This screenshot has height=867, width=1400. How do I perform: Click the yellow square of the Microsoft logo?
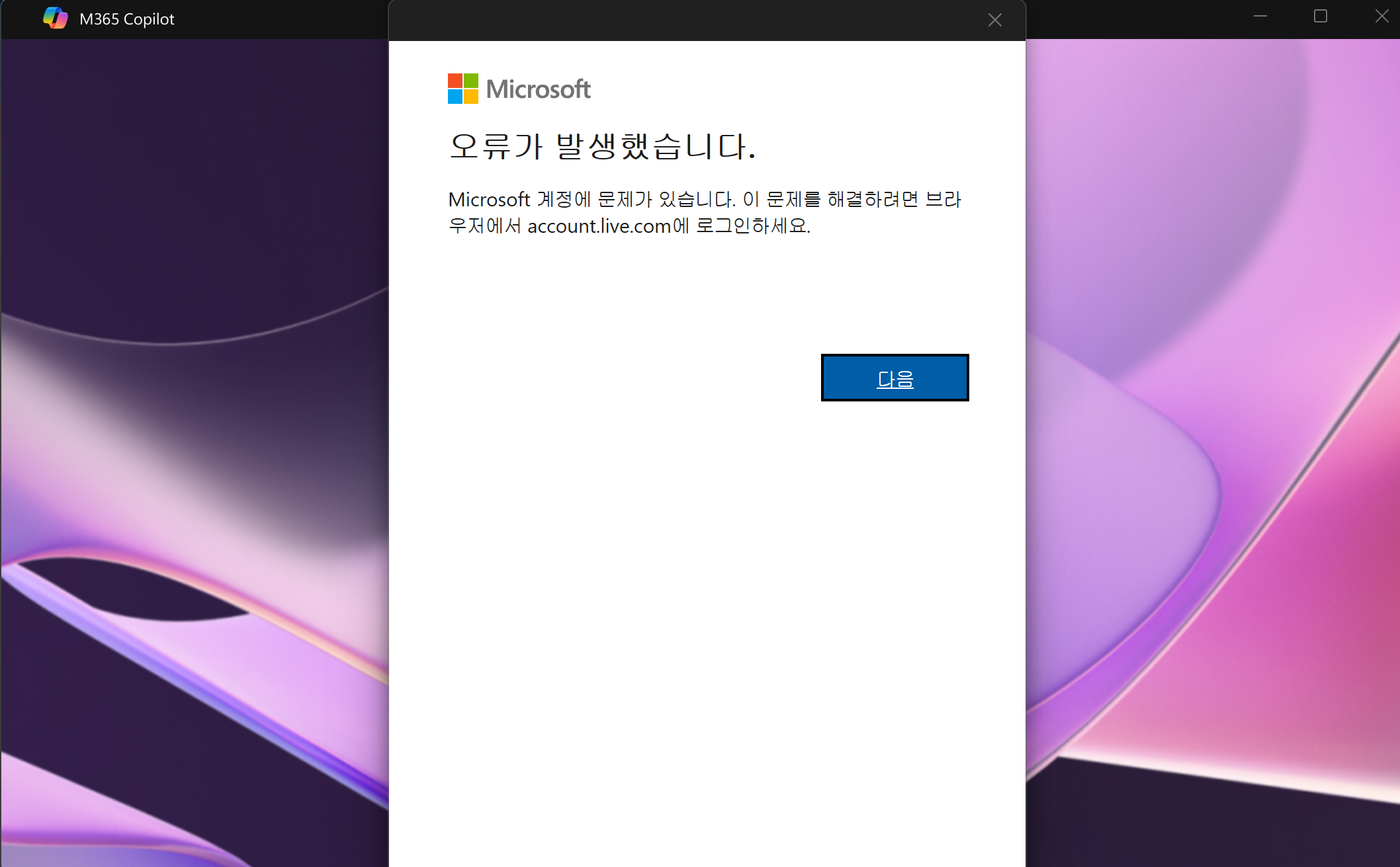point(470,96)
